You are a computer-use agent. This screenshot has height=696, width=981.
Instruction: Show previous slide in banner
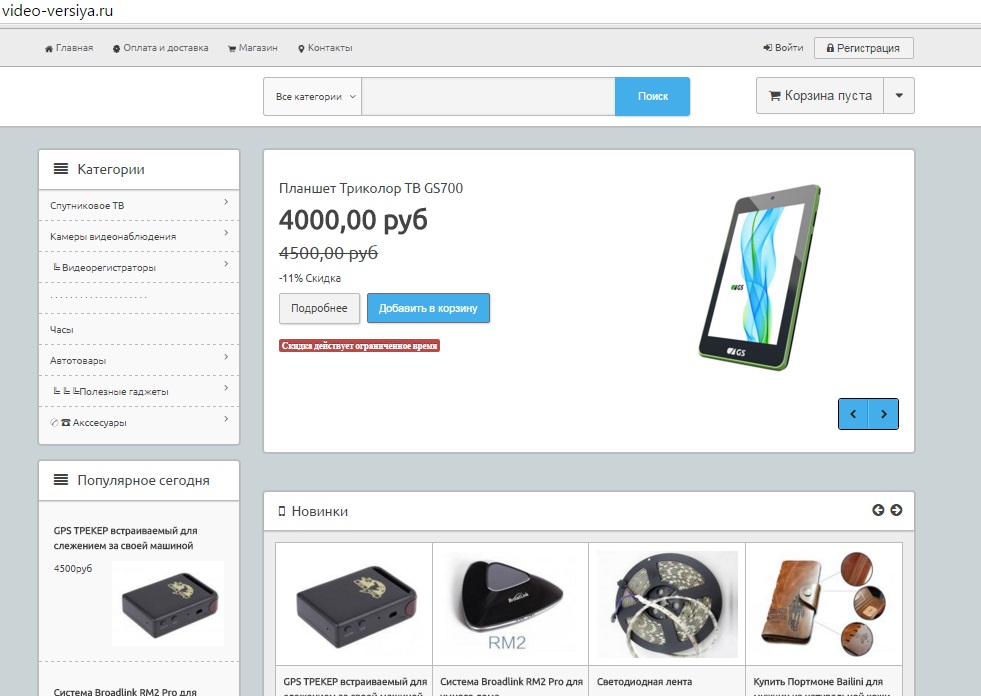point(853,414)
